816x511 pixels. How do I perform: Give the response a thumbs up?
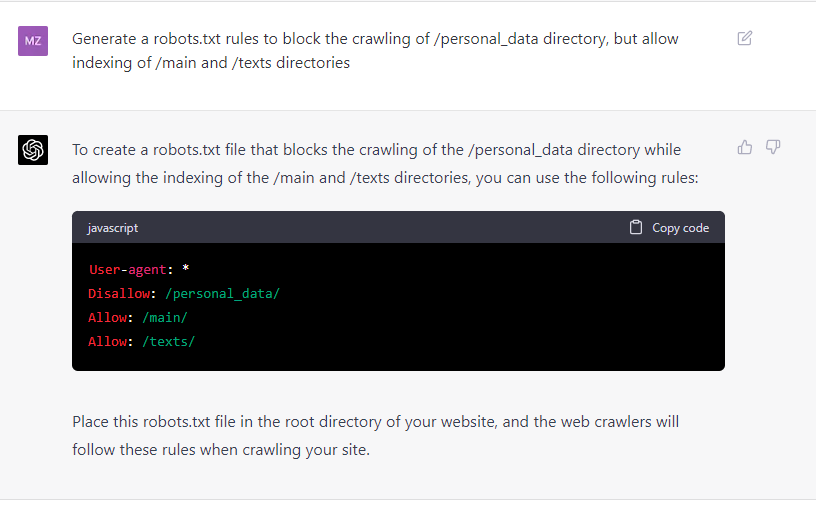click(745, 147)
